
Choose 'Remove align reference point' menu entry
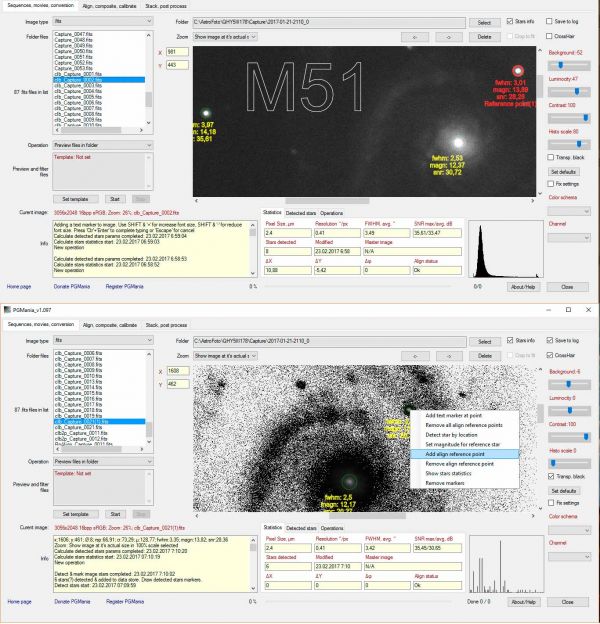coord(465,464)
